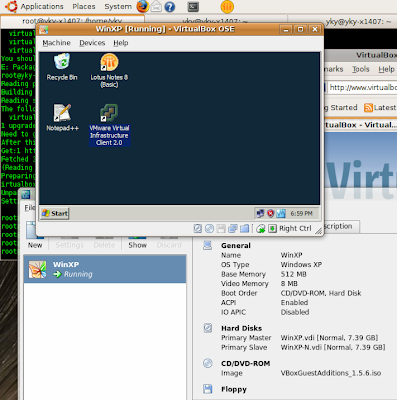Click the Hard Disks section icon
The width and height of the screenshot is (397, 400).
tap(208, 328)
